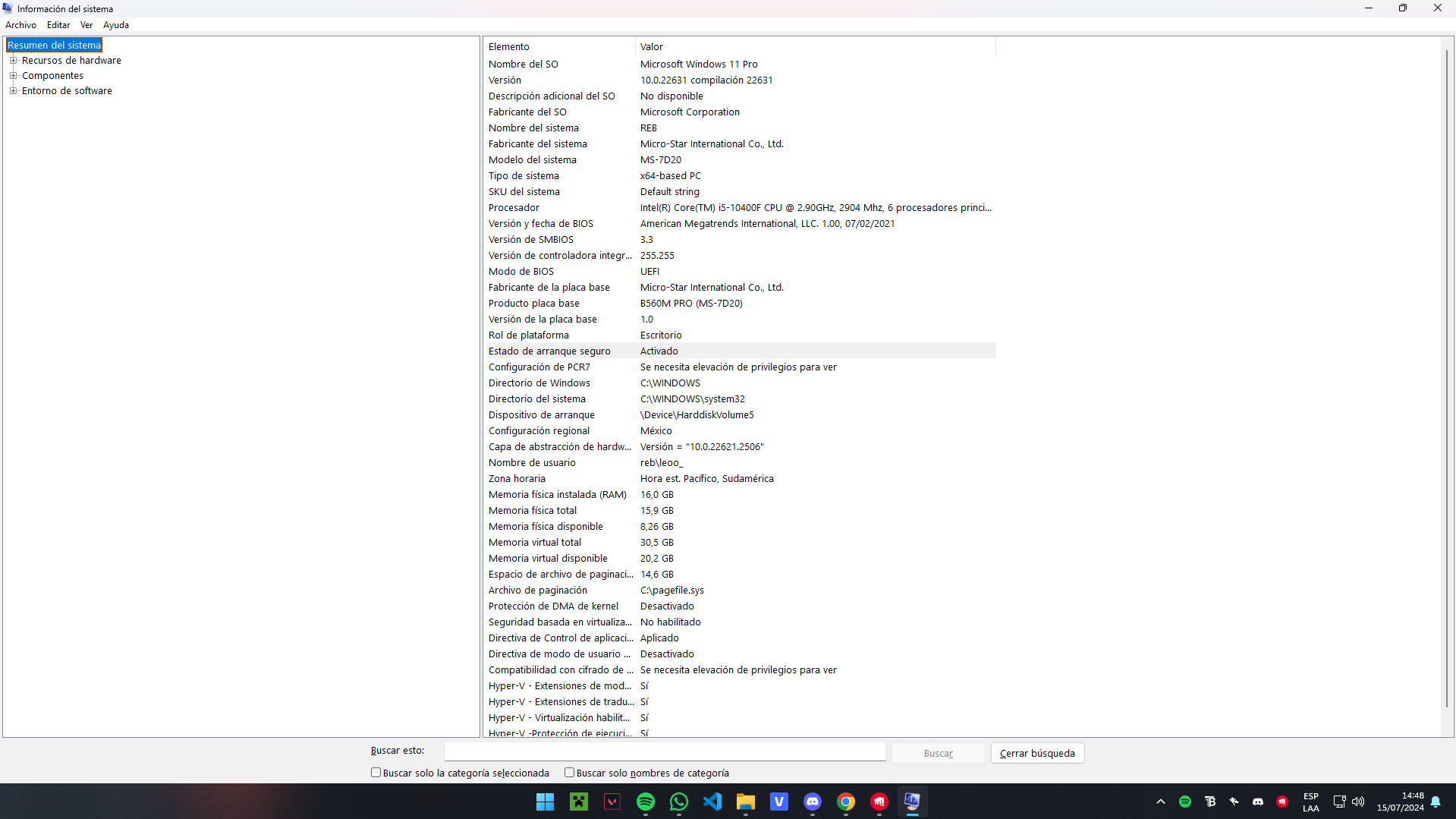
Task: Check 'Buscar solo nombres de categoría'
Action: pos(569,773)
